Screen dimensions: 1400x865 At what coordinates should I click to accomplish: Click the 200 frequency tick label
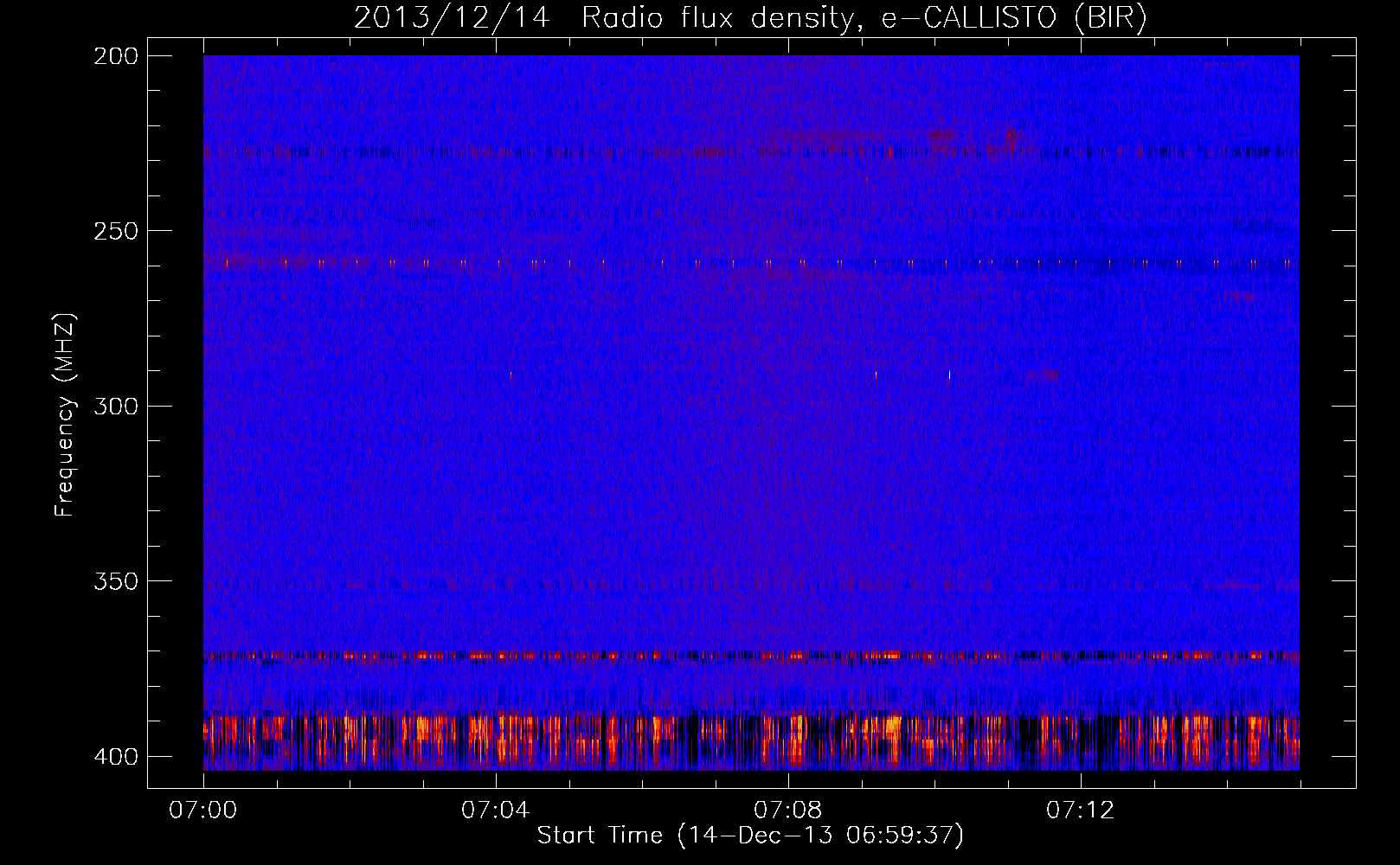115,56
